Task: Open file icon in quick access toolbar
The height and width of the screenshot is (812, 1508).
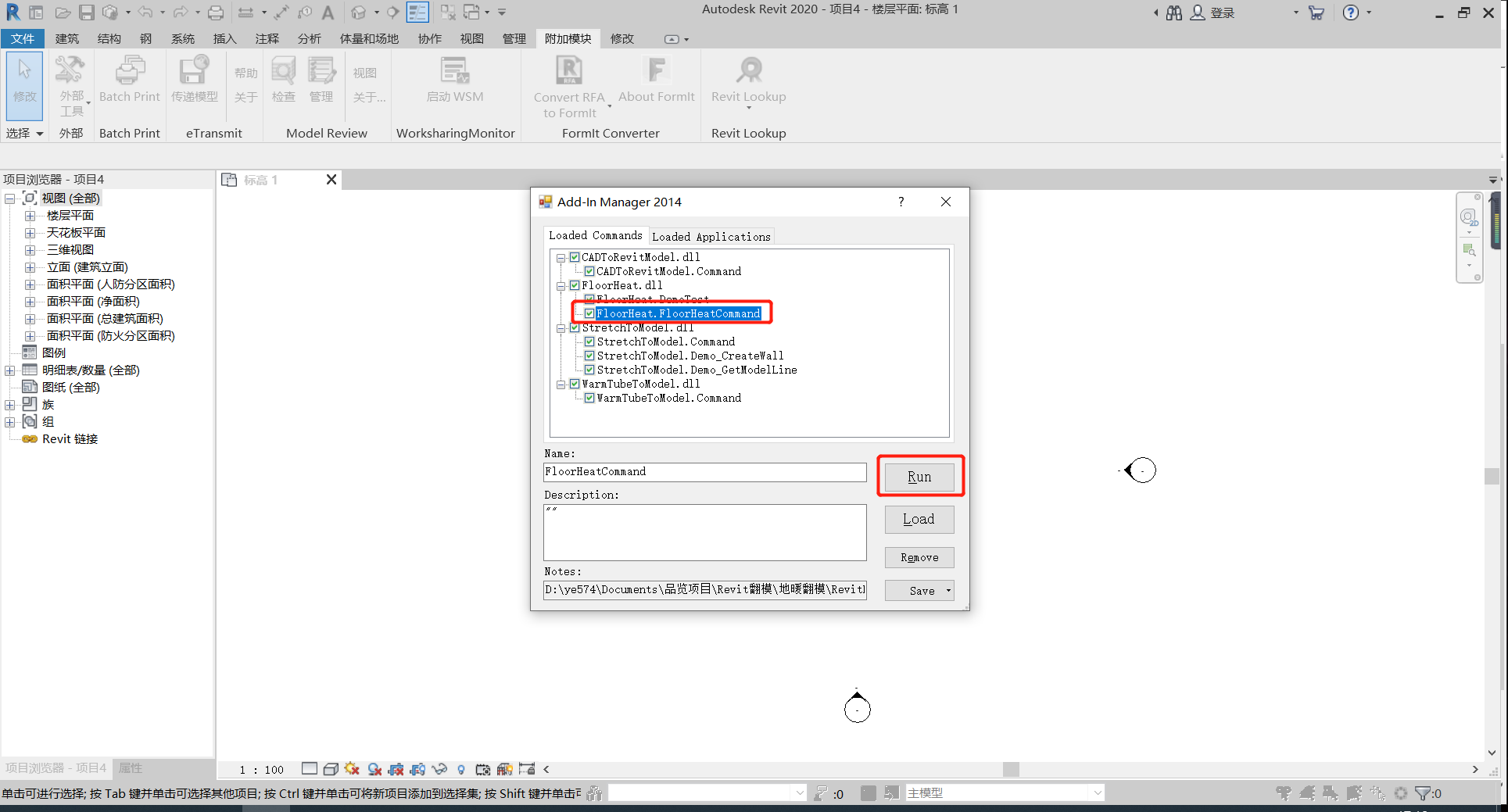Action: pos(63,13)
